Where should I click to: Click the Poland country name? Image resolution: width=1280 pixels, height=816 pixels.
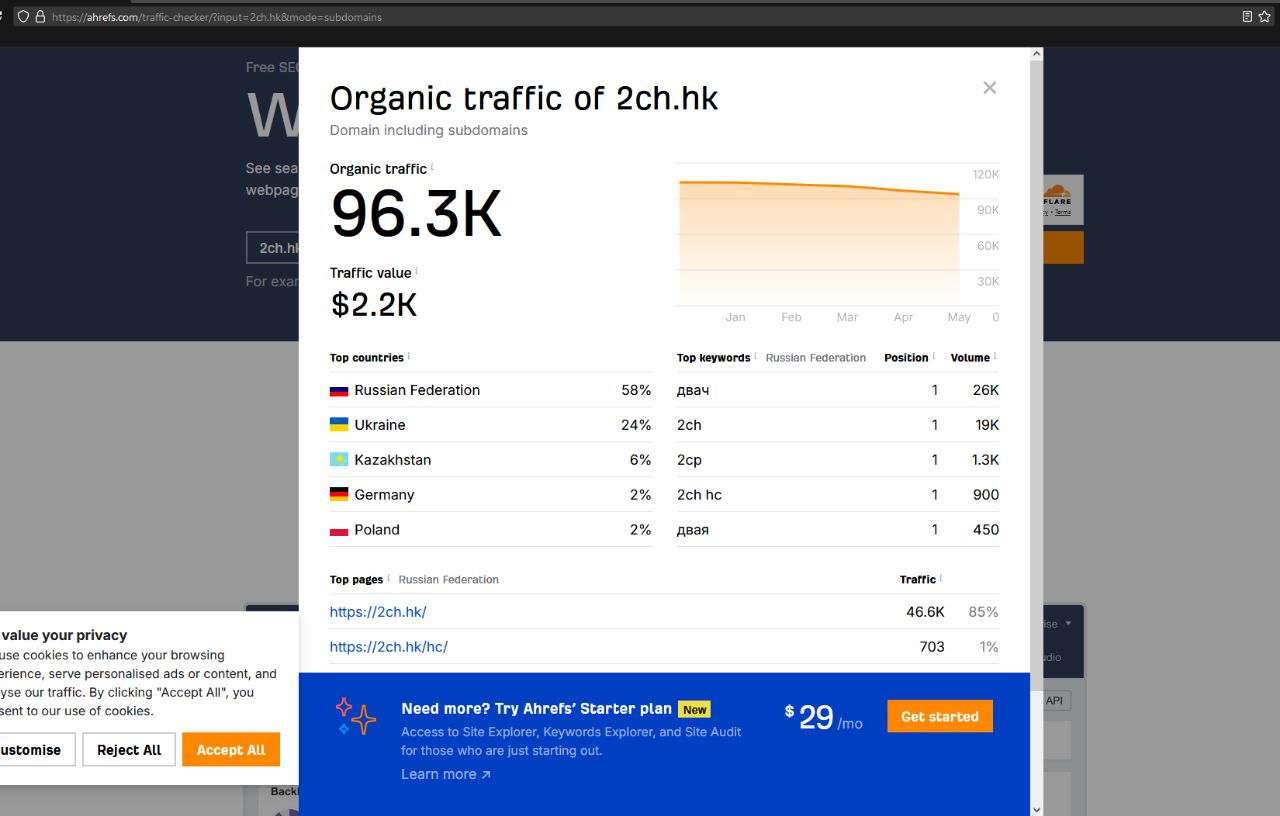(x=377, y=530)
